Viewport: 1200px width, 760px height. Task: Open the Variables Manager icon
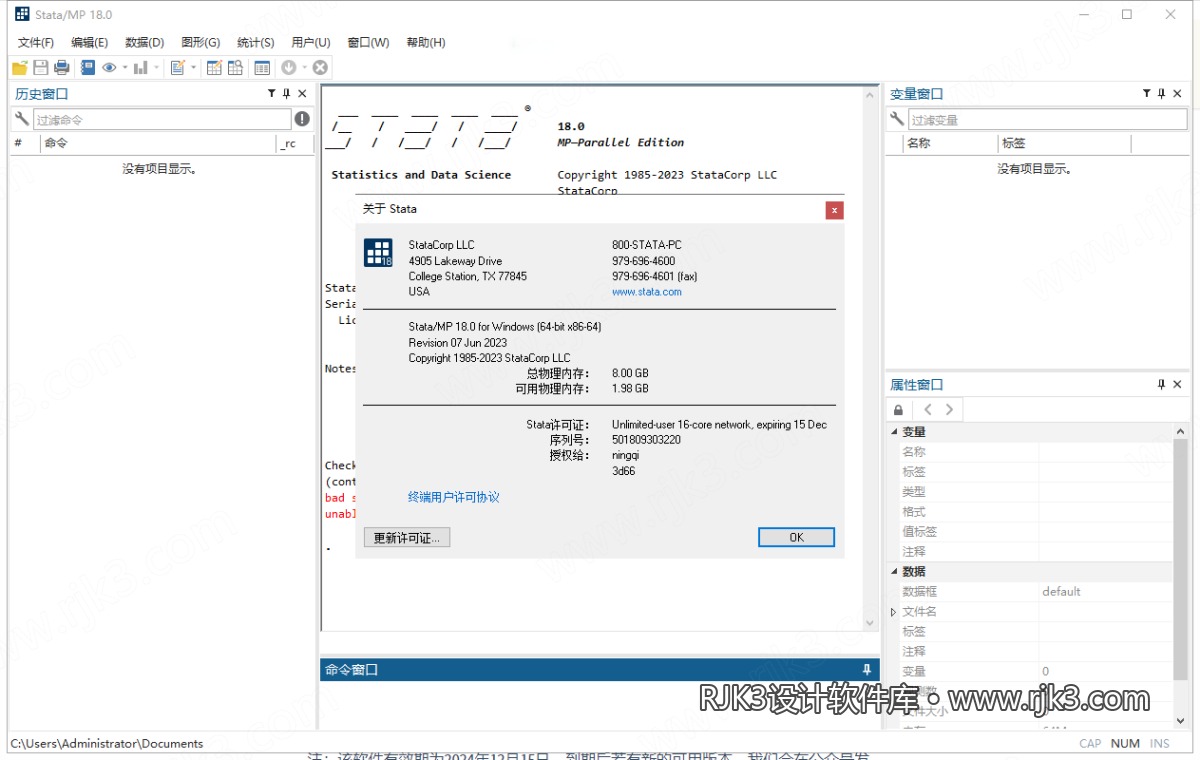pyautogui.click(x=262, y=68)
